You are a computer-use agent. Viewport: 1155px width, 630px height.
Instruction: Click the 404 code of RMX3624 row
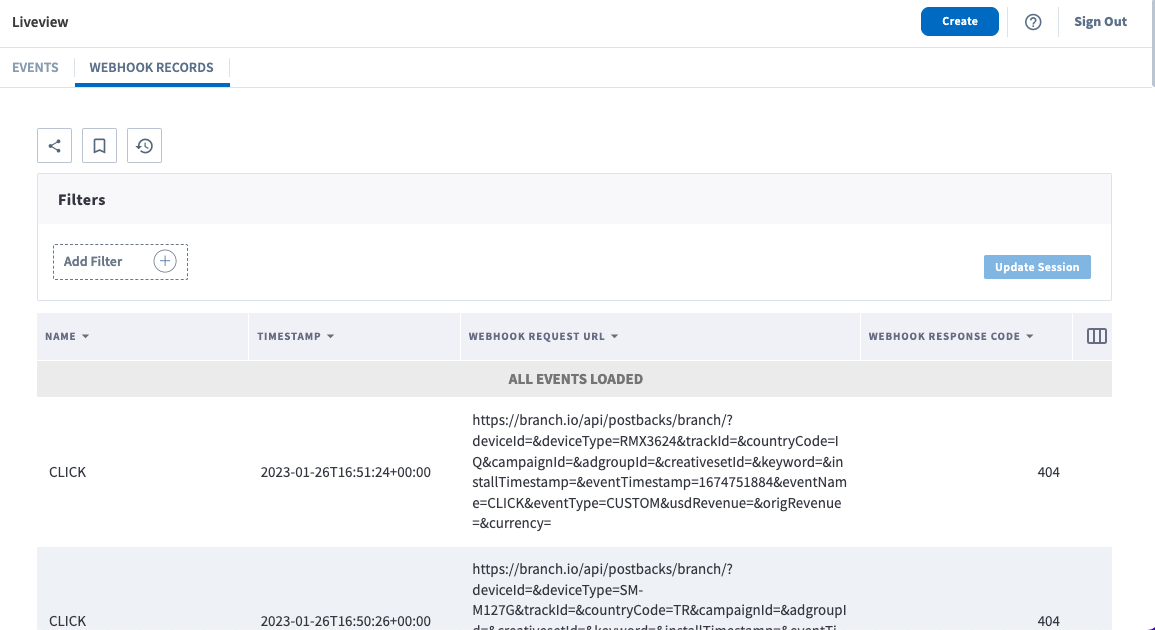[1048, 472]
